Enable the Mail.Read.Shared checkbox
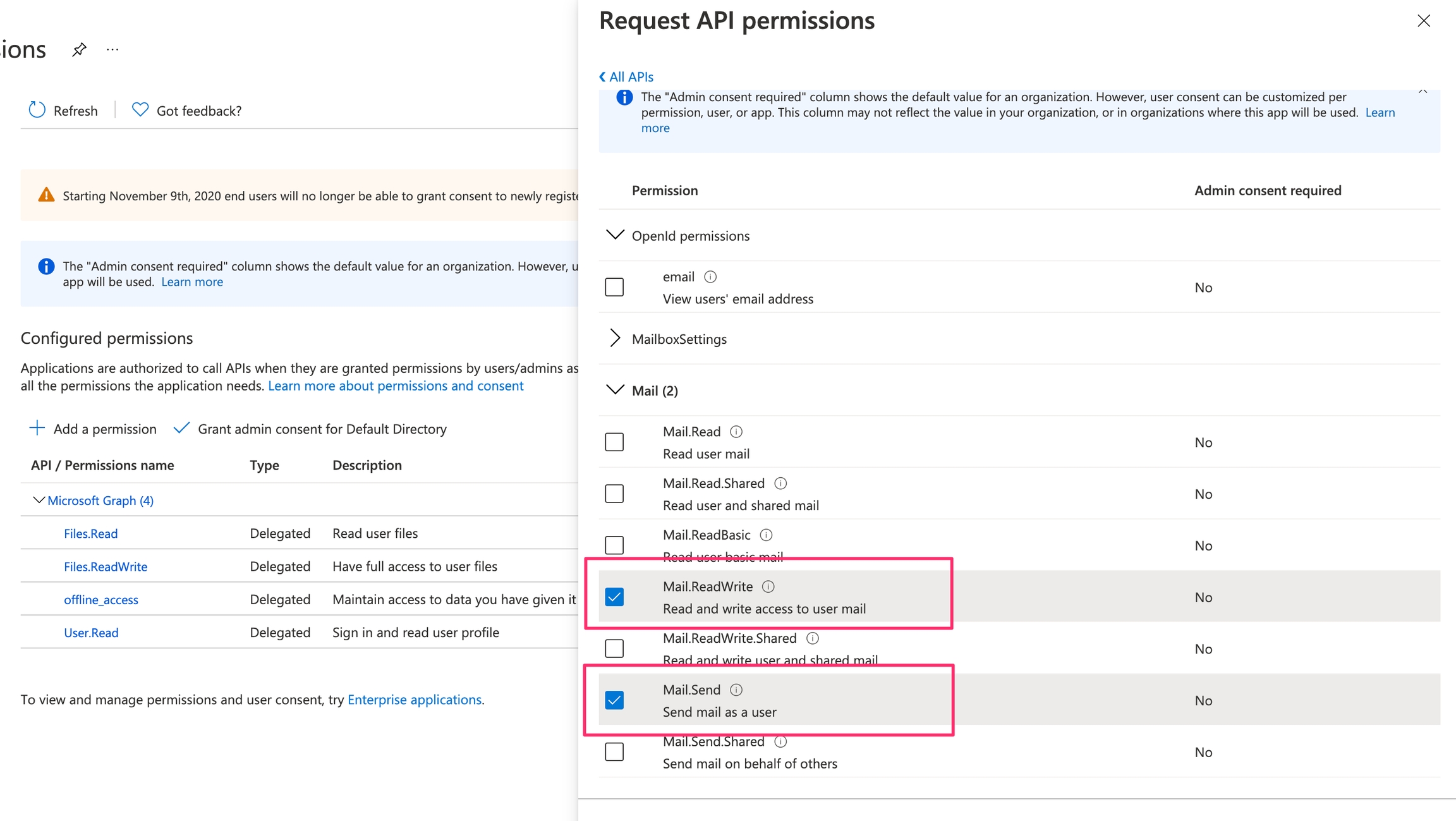This screenshot has height=821, width=1456. click(614, 494)
